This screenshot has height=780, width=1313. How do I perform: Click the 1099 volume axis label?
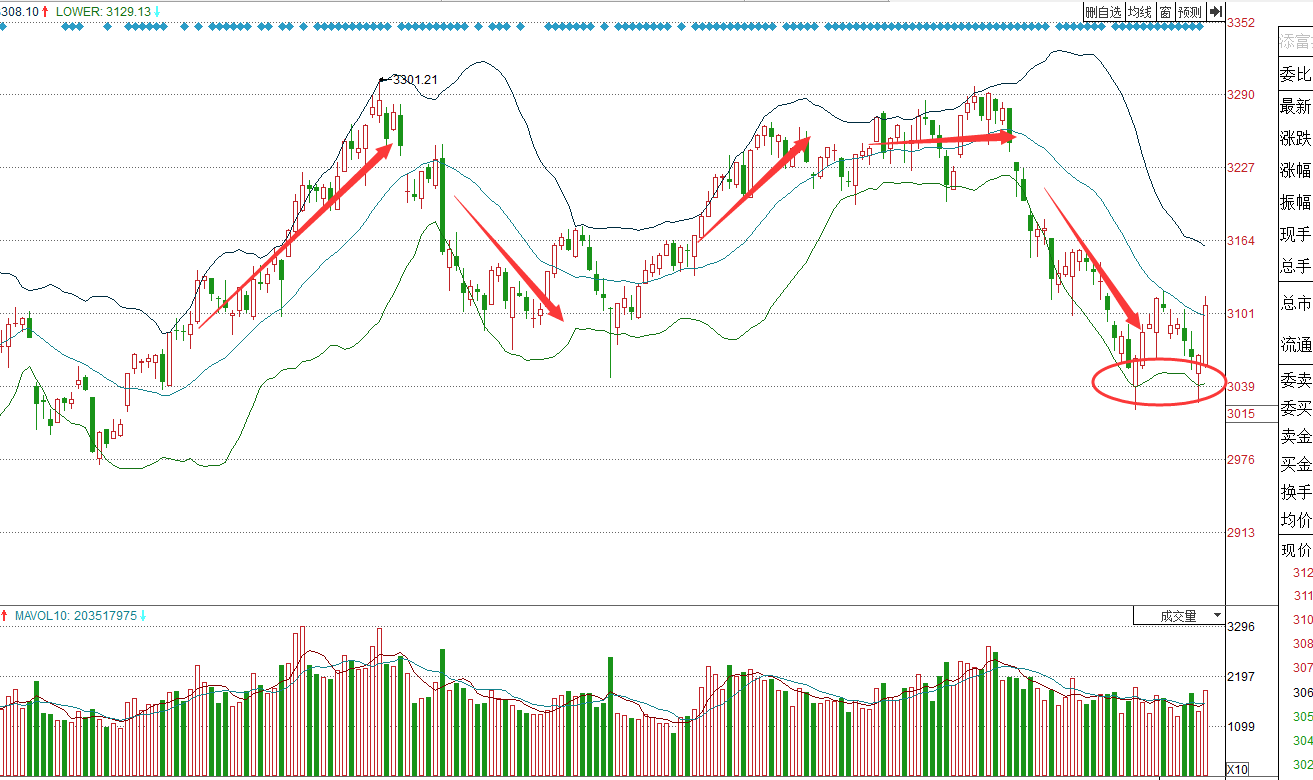1241,727
